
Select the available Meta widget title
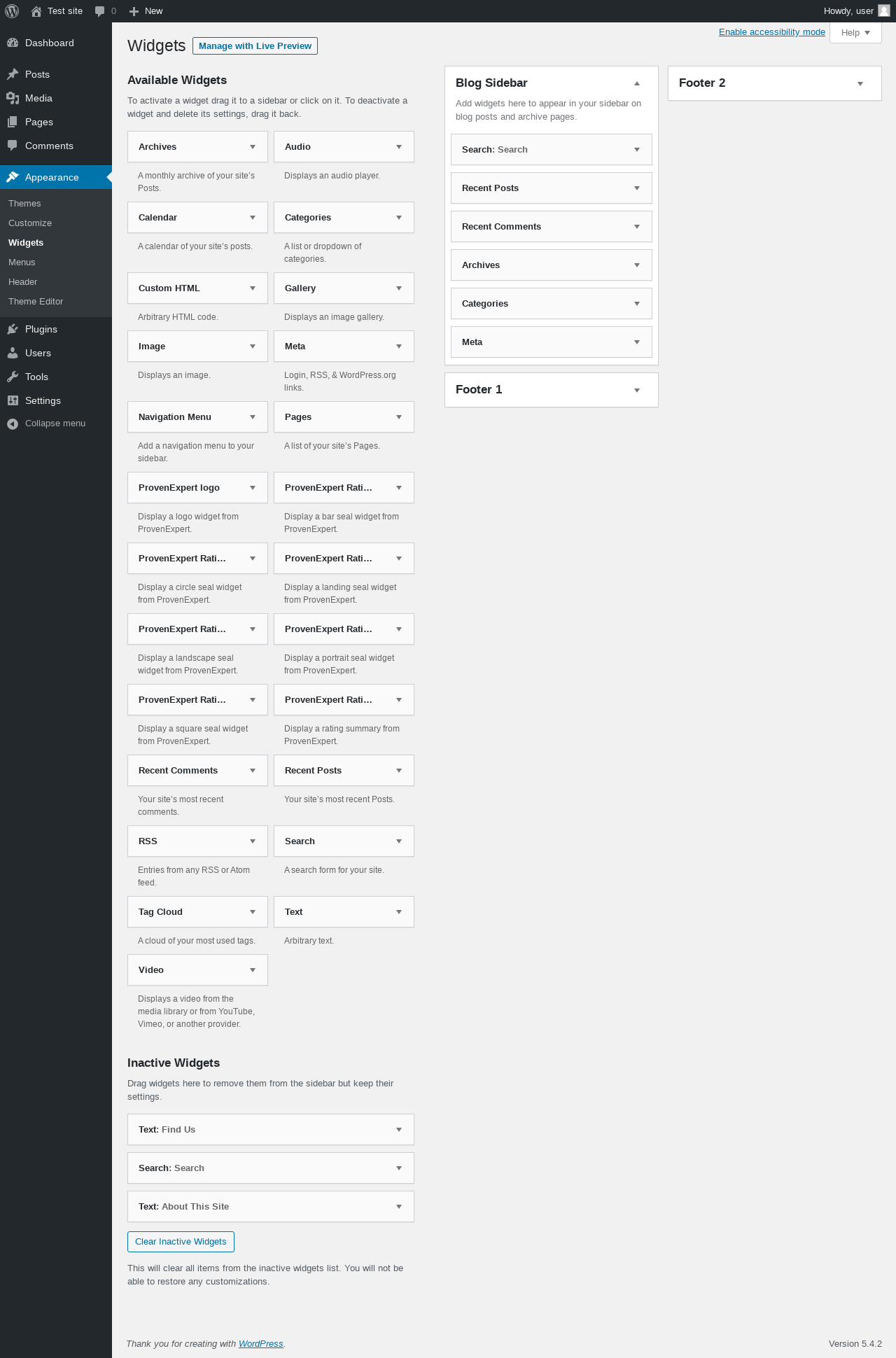[x=295, y=346]
